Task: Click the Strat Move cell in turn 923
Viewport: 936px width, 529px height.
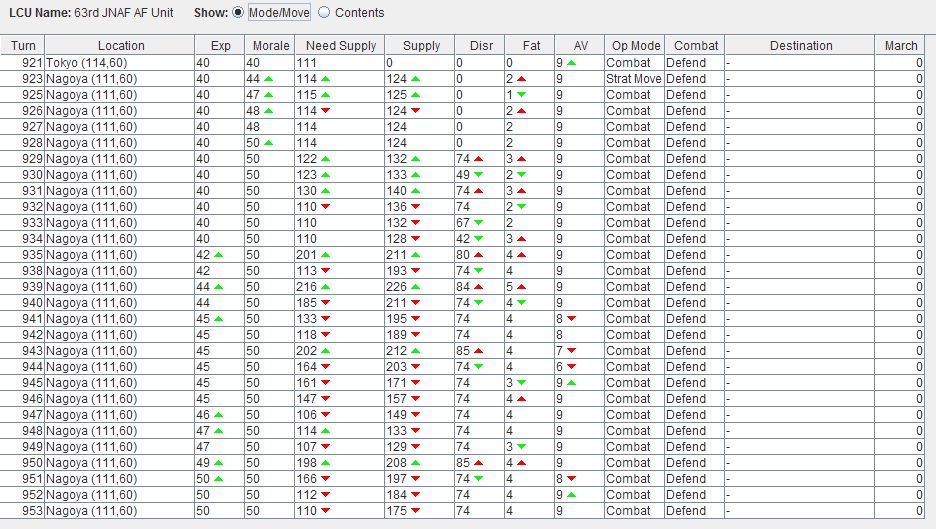Action: (x=633, y=79)
